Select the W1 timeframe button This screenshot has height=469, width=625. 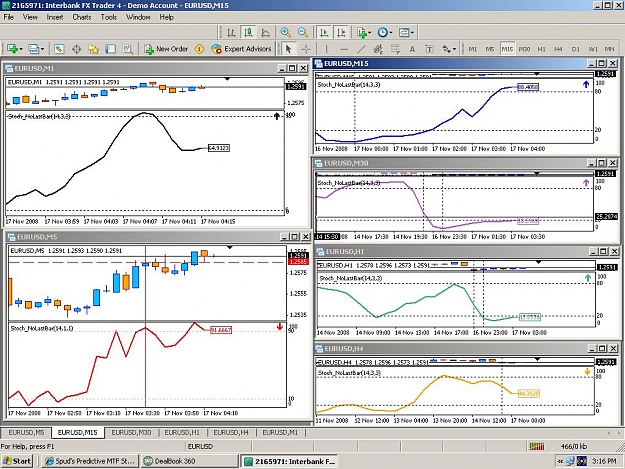click(x=593, y=49)
